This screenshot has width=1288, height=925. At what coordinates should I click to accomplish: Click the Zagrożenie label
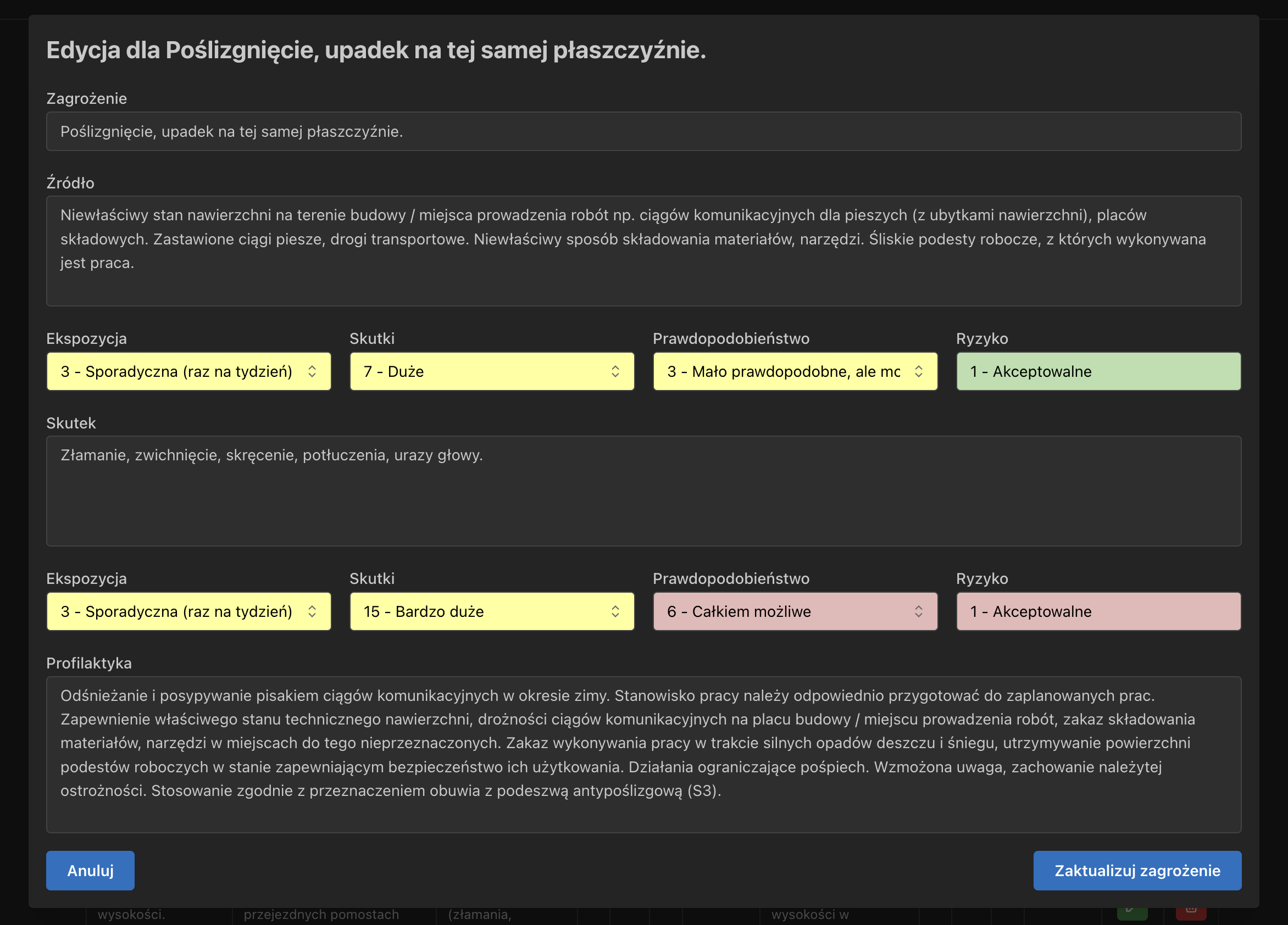[86, 98]
